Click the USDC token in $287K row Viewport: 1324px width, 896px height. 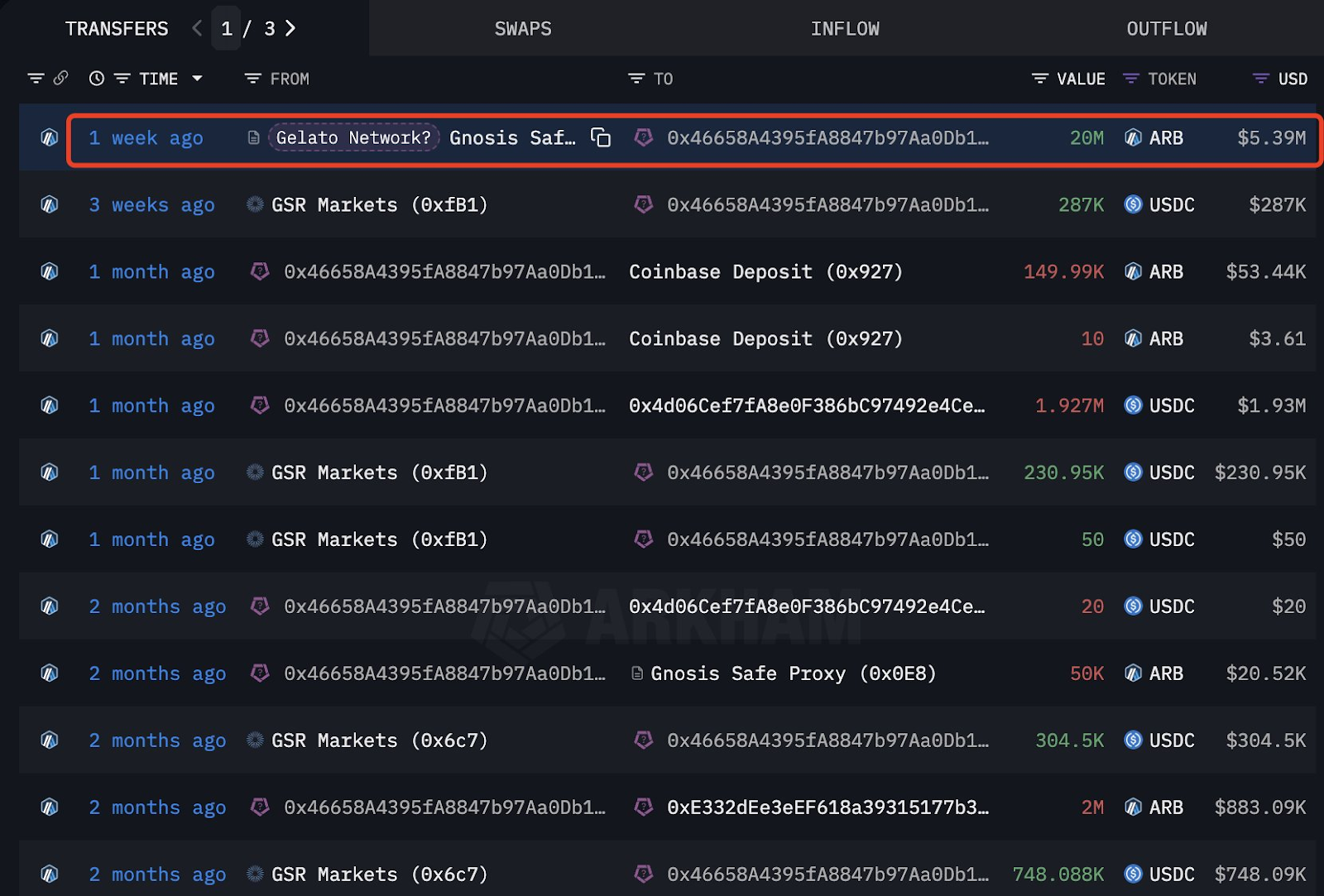click(1172, 205)
